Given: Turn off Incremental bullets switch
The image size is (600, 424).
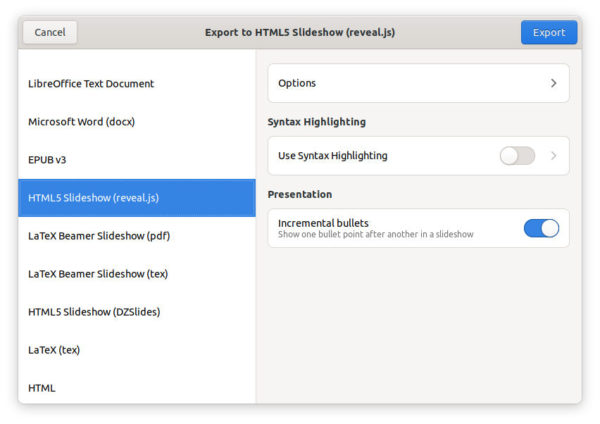Looking at the screenshot, I should [x=541, y=228].
